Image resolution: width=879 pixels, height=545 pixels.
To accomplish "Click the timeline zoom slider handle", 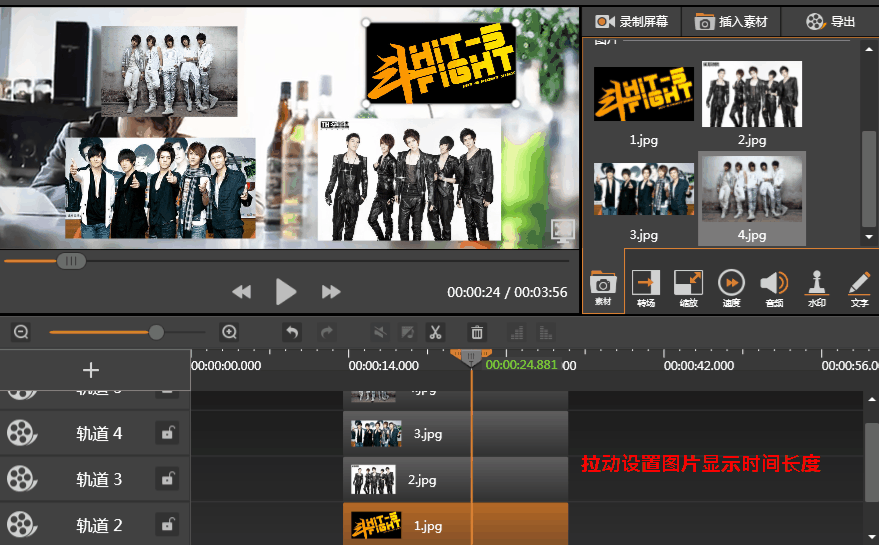I will tap(156, 332).
